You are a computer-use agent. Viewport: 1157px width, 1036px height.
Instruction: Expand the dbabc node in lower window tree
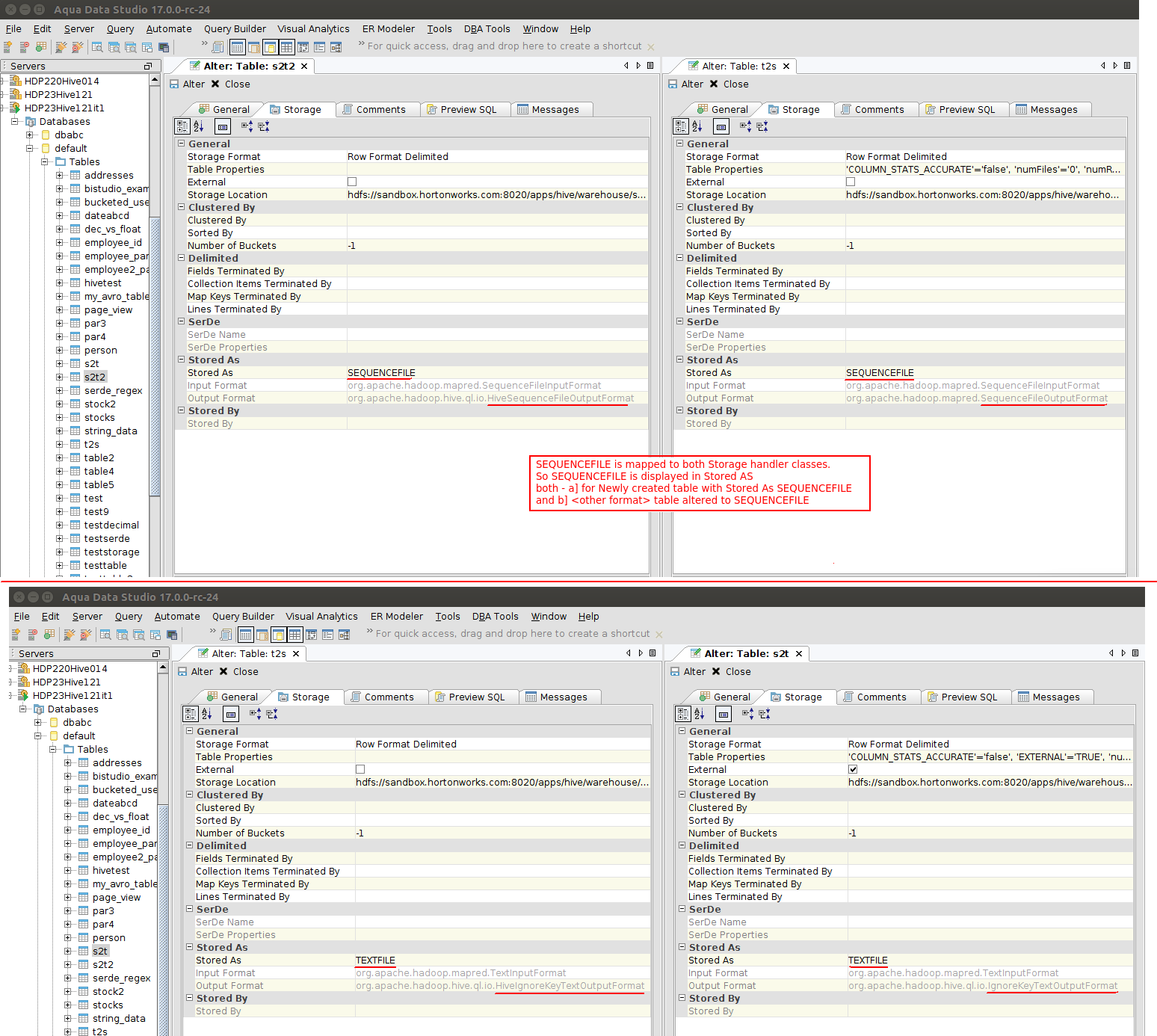(x=38, y=722)
